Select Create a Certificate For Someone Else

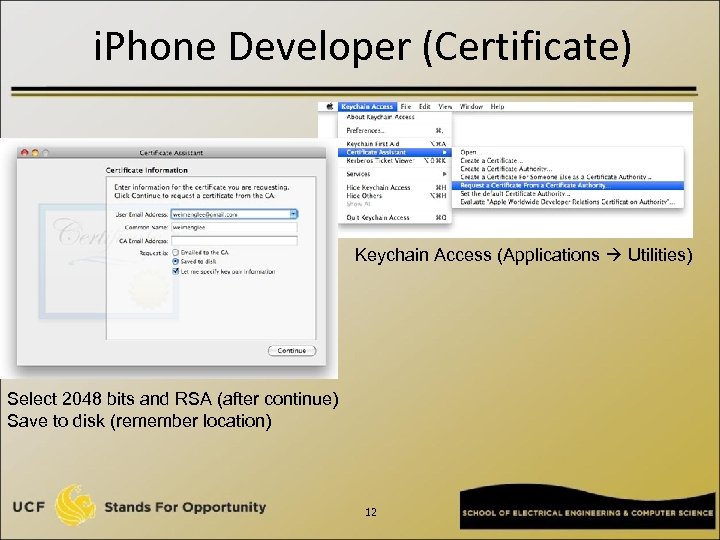[568, 177]
